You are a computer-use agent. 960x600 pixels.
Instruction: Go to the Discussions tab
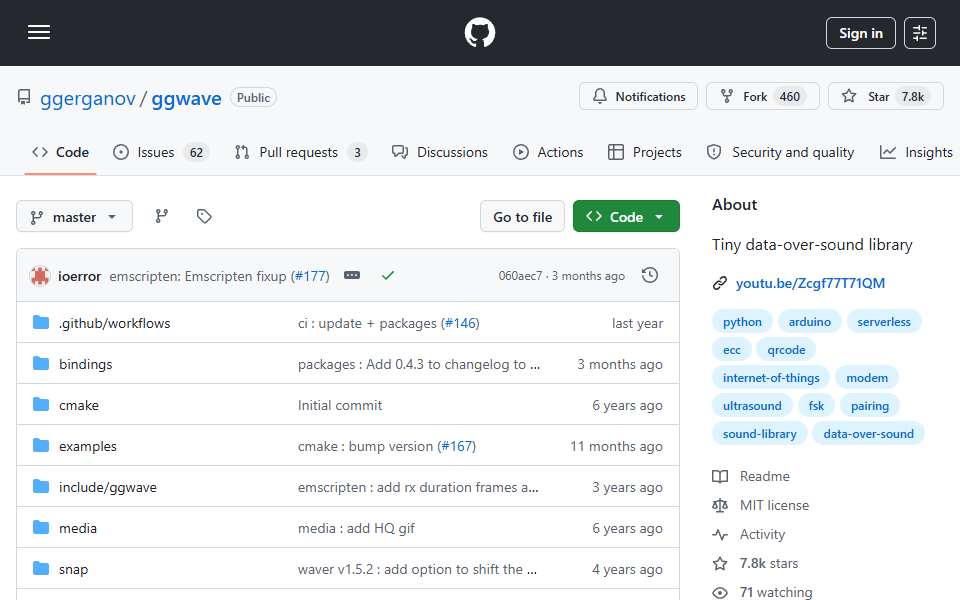440,152
